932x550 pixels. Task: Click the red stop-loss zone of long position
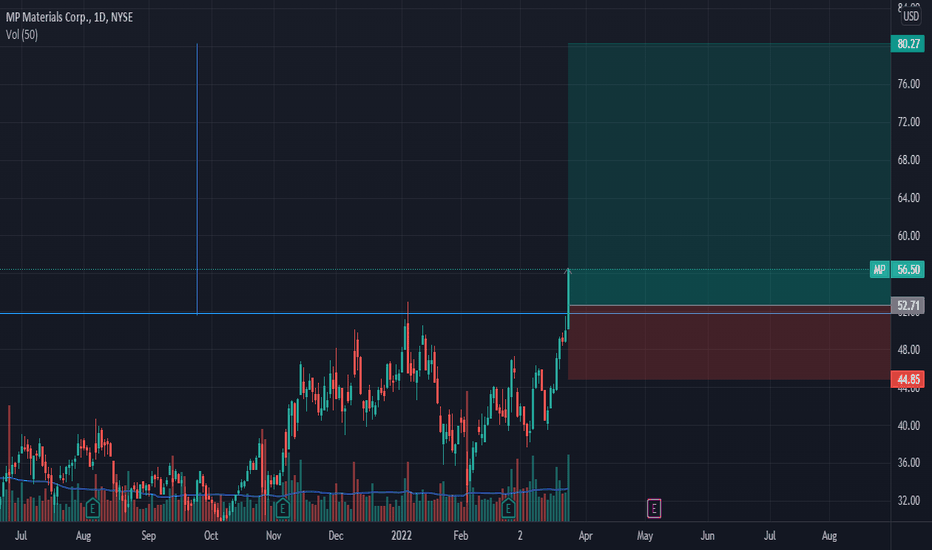(729, 343)
